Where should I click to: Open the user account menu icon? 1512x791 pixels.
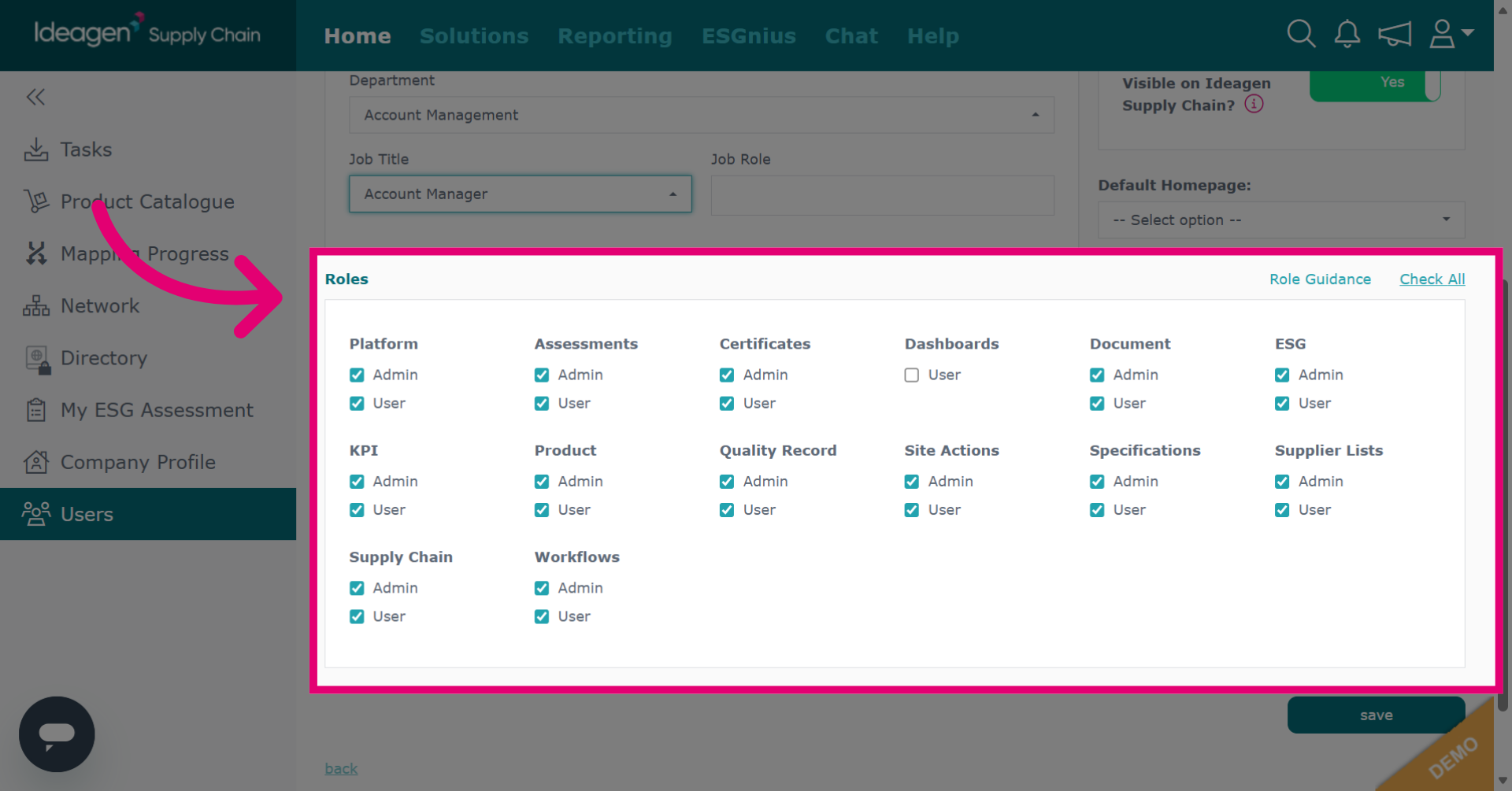coord(1451,34)
